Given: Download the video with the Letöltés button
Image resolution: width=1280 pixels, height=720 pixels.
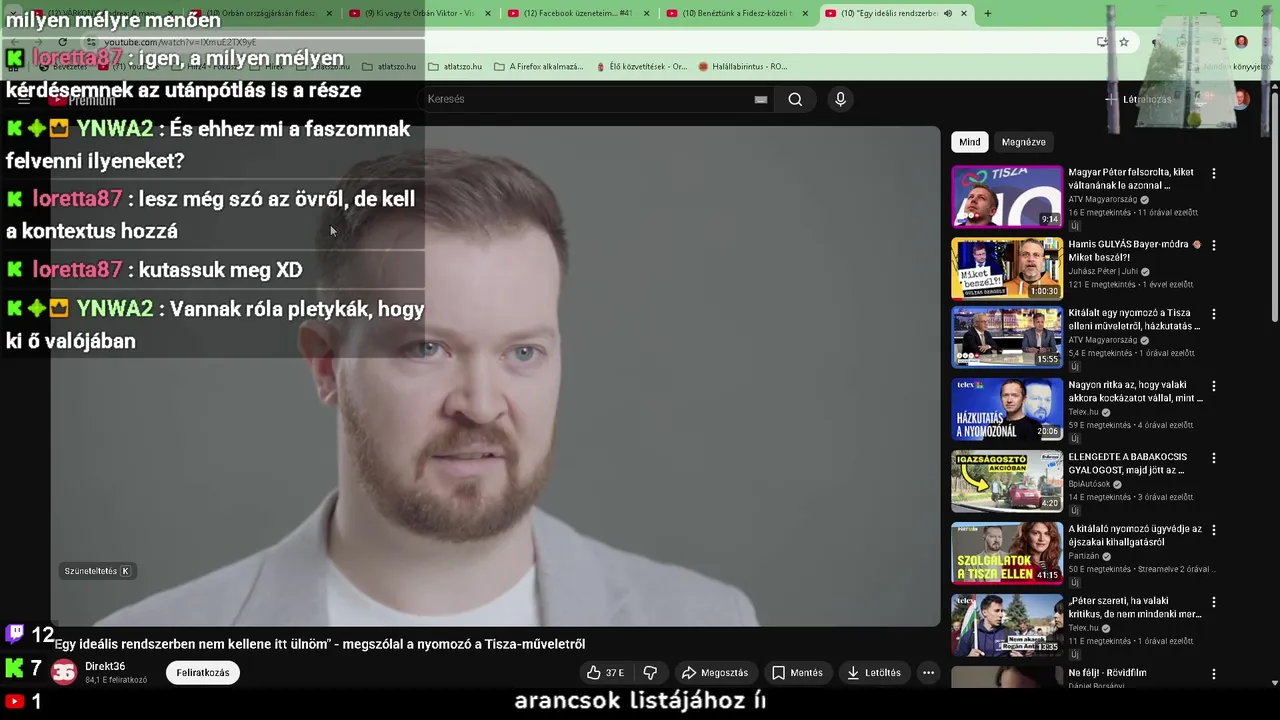Looking at the screenshot, I should pyautogui.click(x=873, y=673).
